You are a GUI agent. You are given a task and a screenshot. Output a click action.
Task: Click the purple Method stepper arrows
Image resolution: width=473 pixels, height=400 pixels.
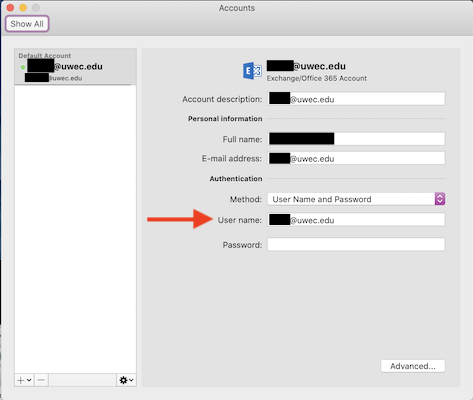(x=440, y=199)
